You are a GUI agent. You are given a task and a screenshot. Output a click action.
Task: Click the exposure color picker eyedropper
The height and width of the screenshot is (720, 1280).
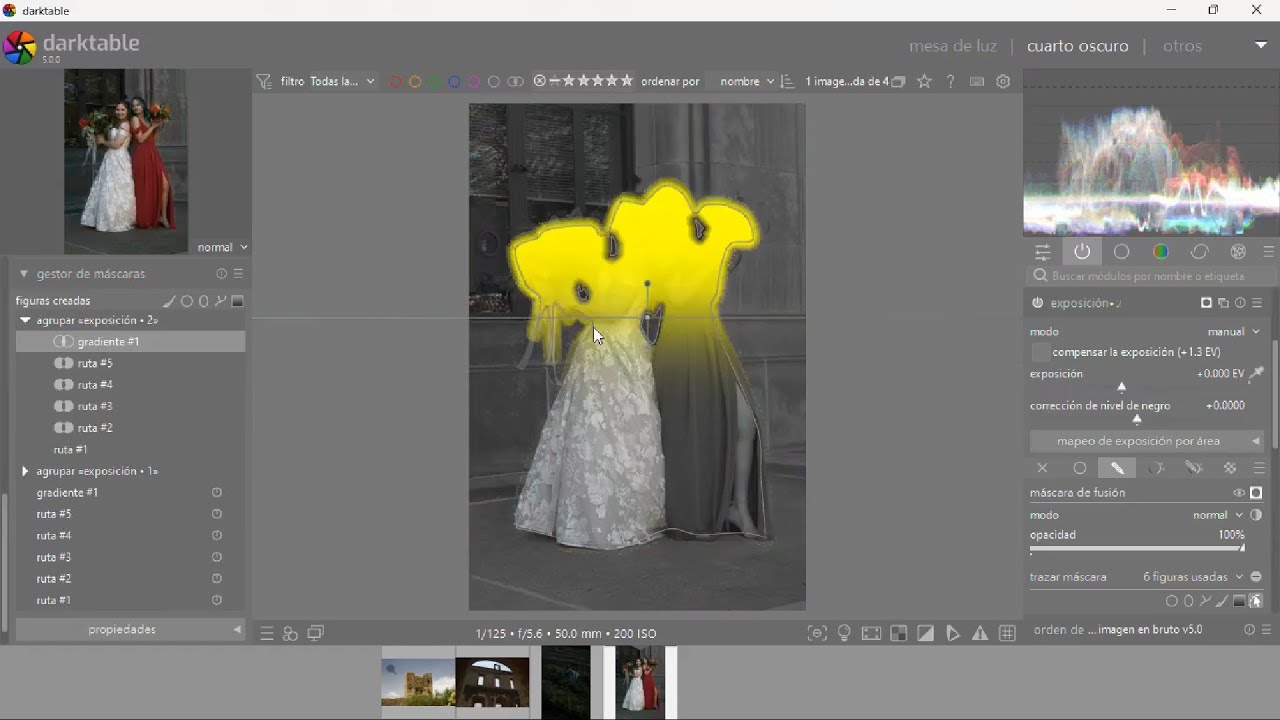coord(1257,375)
